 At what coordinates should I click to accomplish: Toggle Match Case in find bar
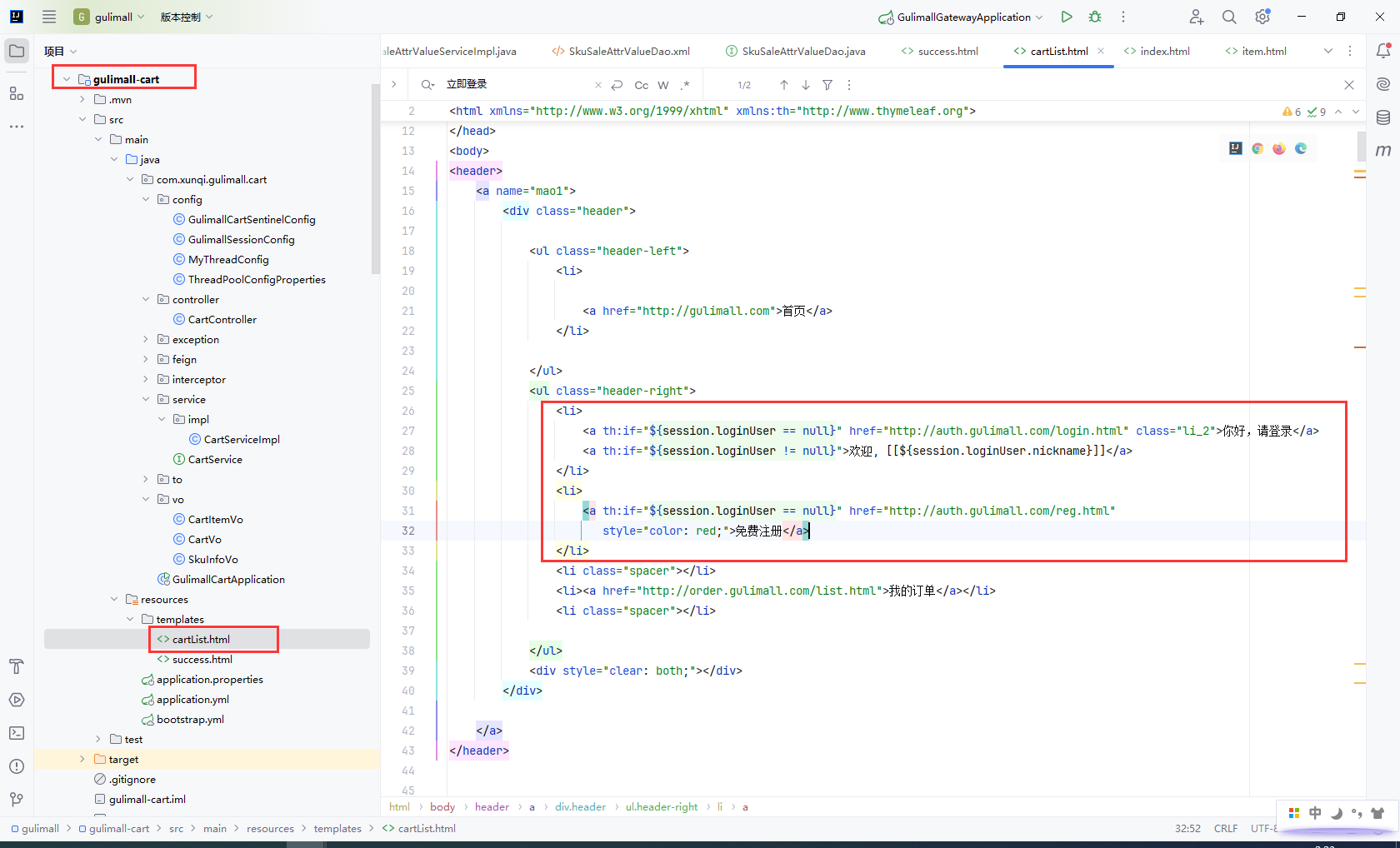[642, 85]
